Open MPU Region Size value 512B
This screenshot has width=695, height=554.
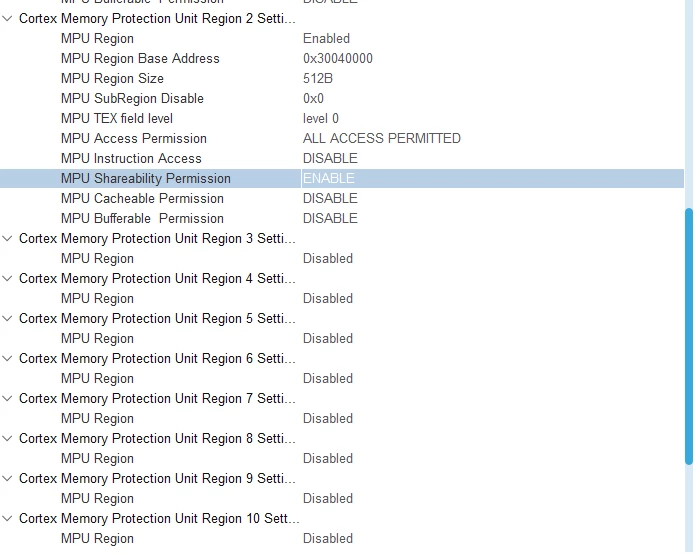tap(318, 78)
